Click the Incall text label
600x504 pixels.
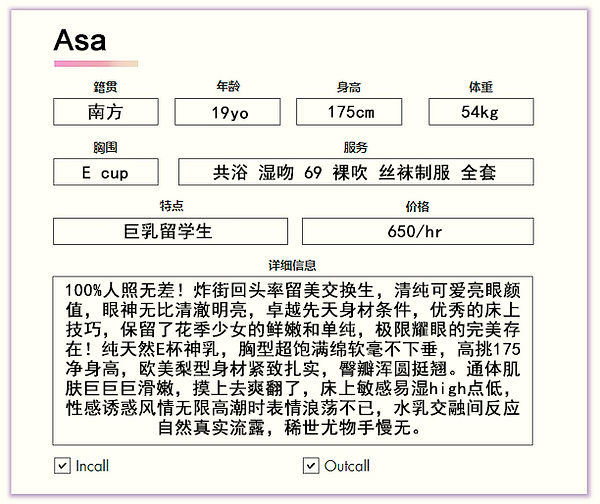92,466
